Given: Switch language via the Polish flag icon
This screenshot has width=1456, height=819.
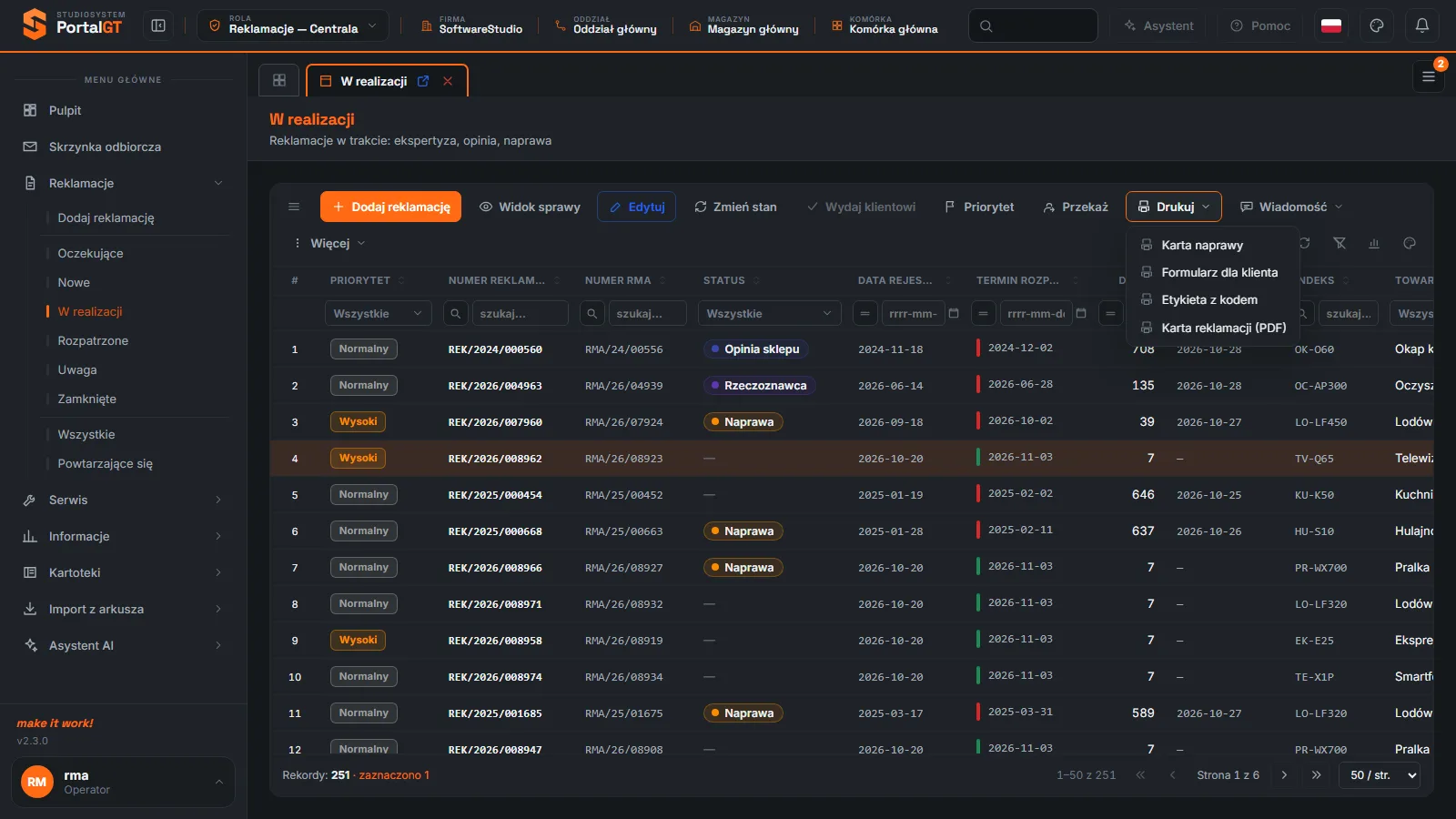Looking at the screenshot, I should coord(1331,25).
